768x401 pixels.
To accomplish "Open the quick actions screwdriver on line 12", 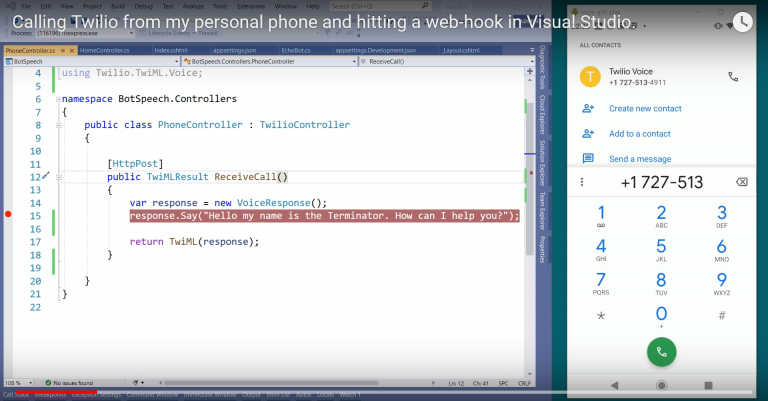I will tap(46, 175).
